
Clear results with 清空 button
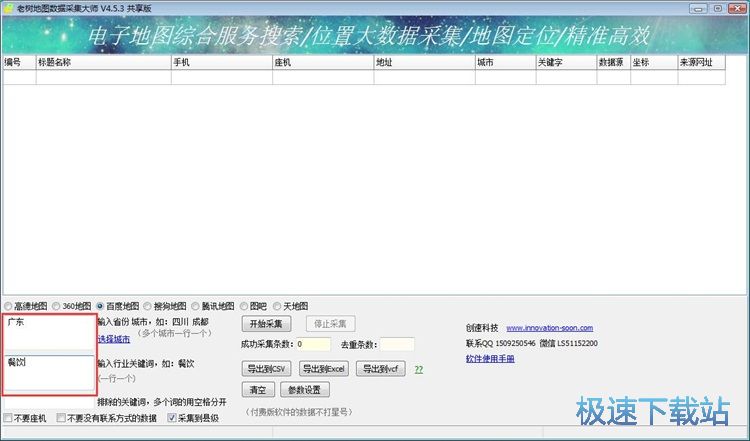pyautogui.click(x=258, y=390)
